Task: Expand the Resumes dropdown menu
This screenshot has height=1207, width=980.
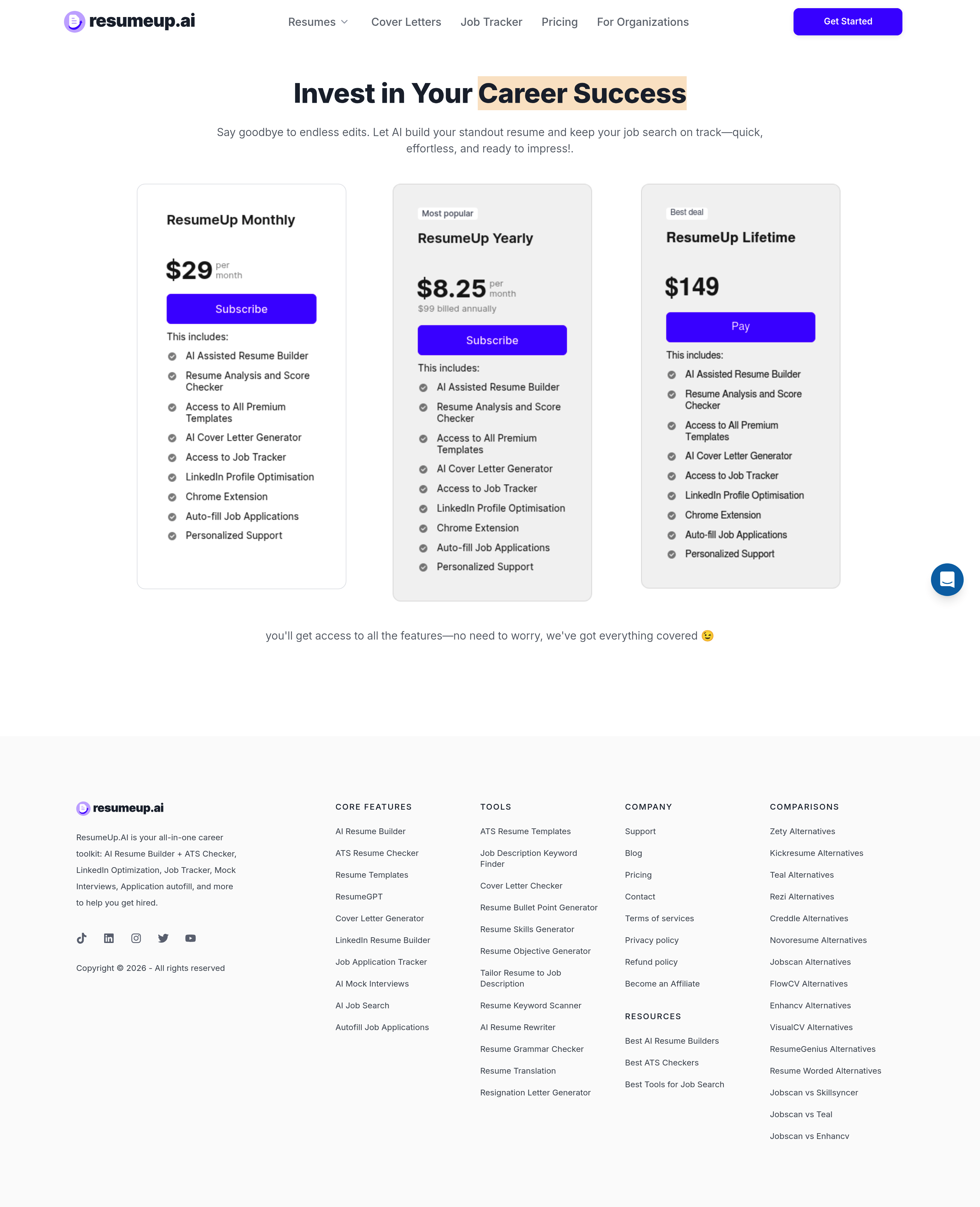Action: point(318,22)
